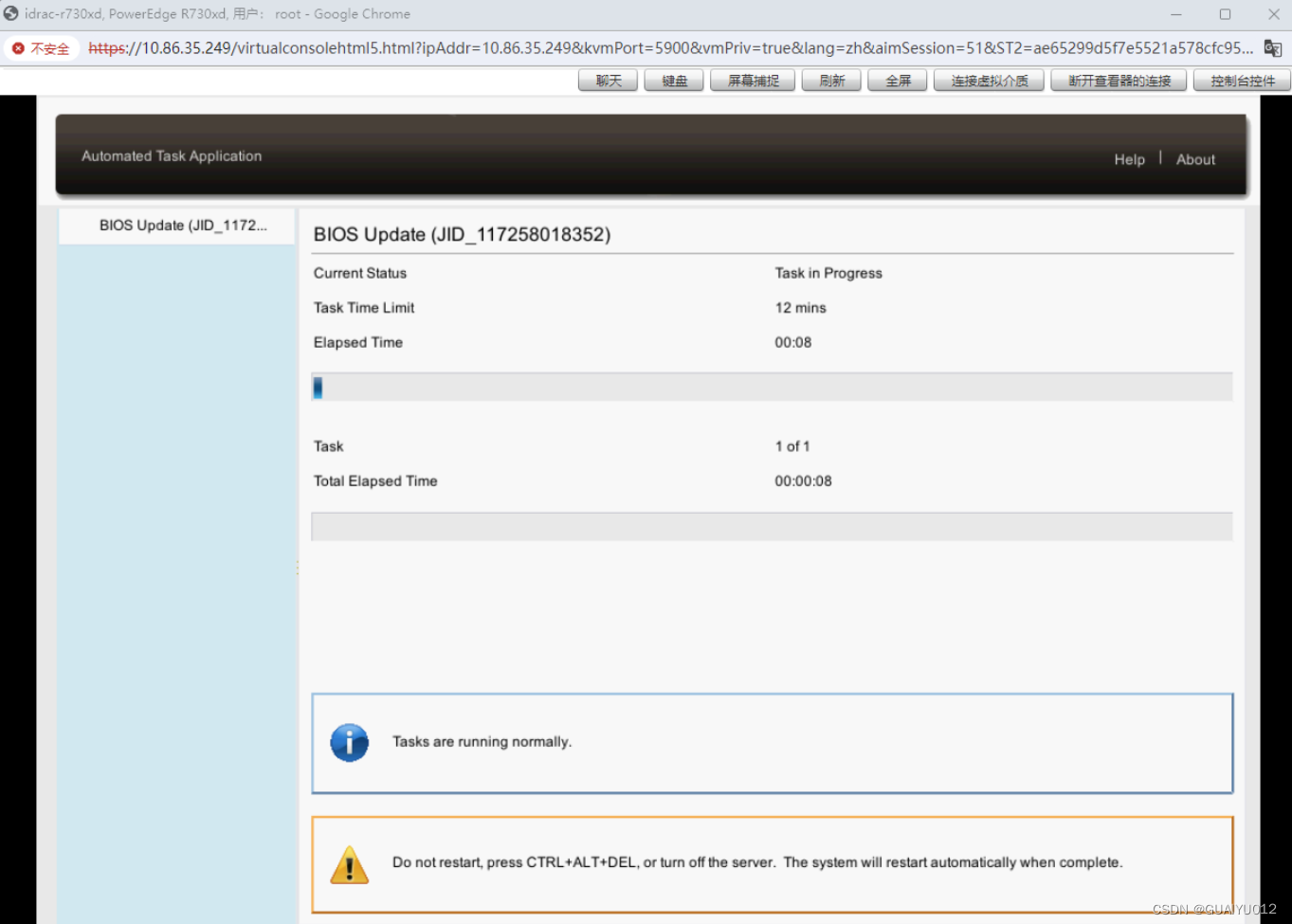Click the globe icon in title bar
The height and width of the screenshot is (924, 1292).
(11, 13)
